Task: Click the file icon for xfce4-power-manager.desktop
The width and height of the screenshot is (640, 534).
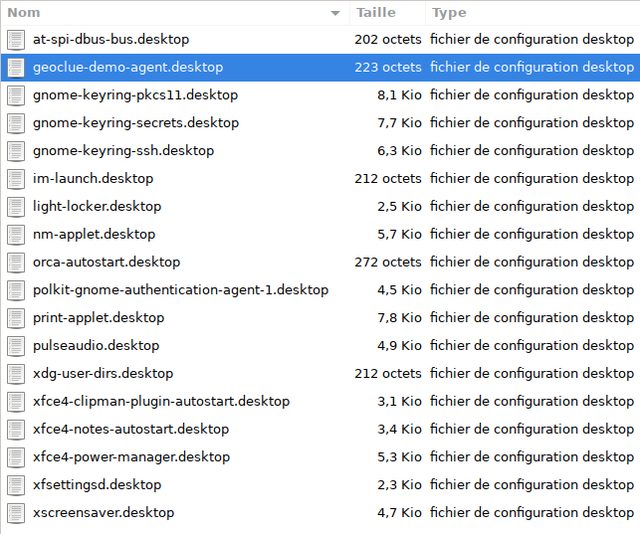Action: [16, 457]
